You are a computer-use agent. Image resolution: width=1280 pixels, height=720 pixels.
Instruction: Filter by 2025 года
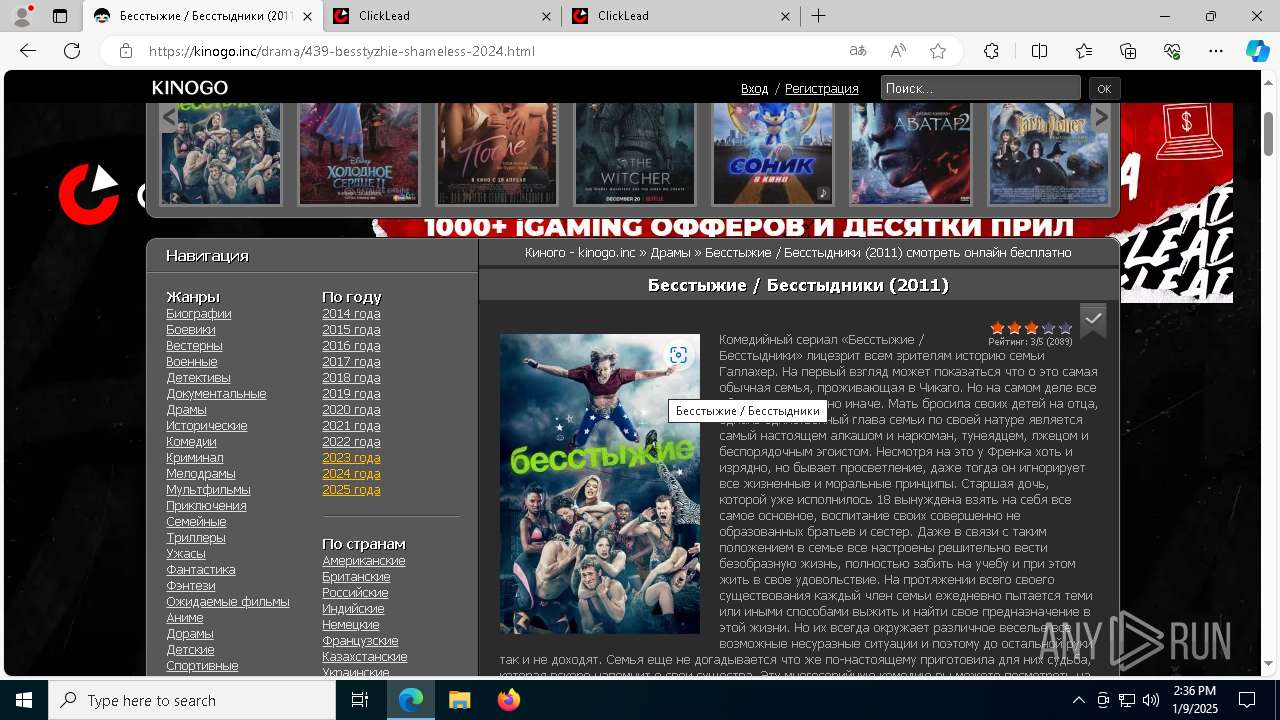[x=351, y=490]
